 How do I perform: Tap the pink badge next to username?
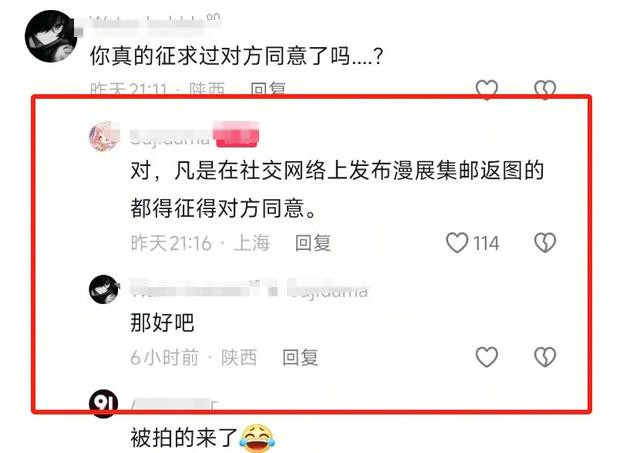(x=237, y=134)
